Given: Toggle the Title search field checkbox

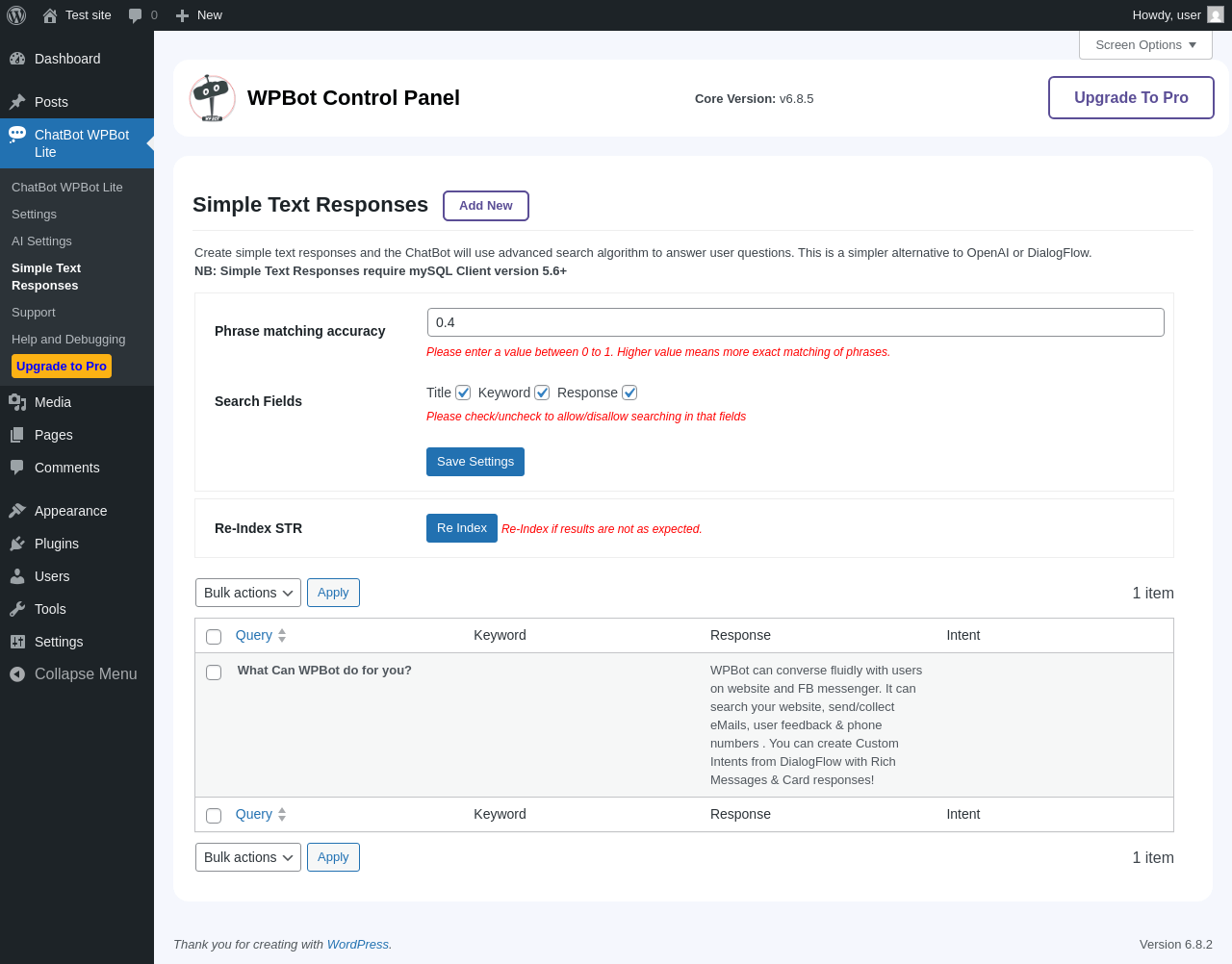Looking at the screenshot, I should pyautogui.click(x=463, y=393).
